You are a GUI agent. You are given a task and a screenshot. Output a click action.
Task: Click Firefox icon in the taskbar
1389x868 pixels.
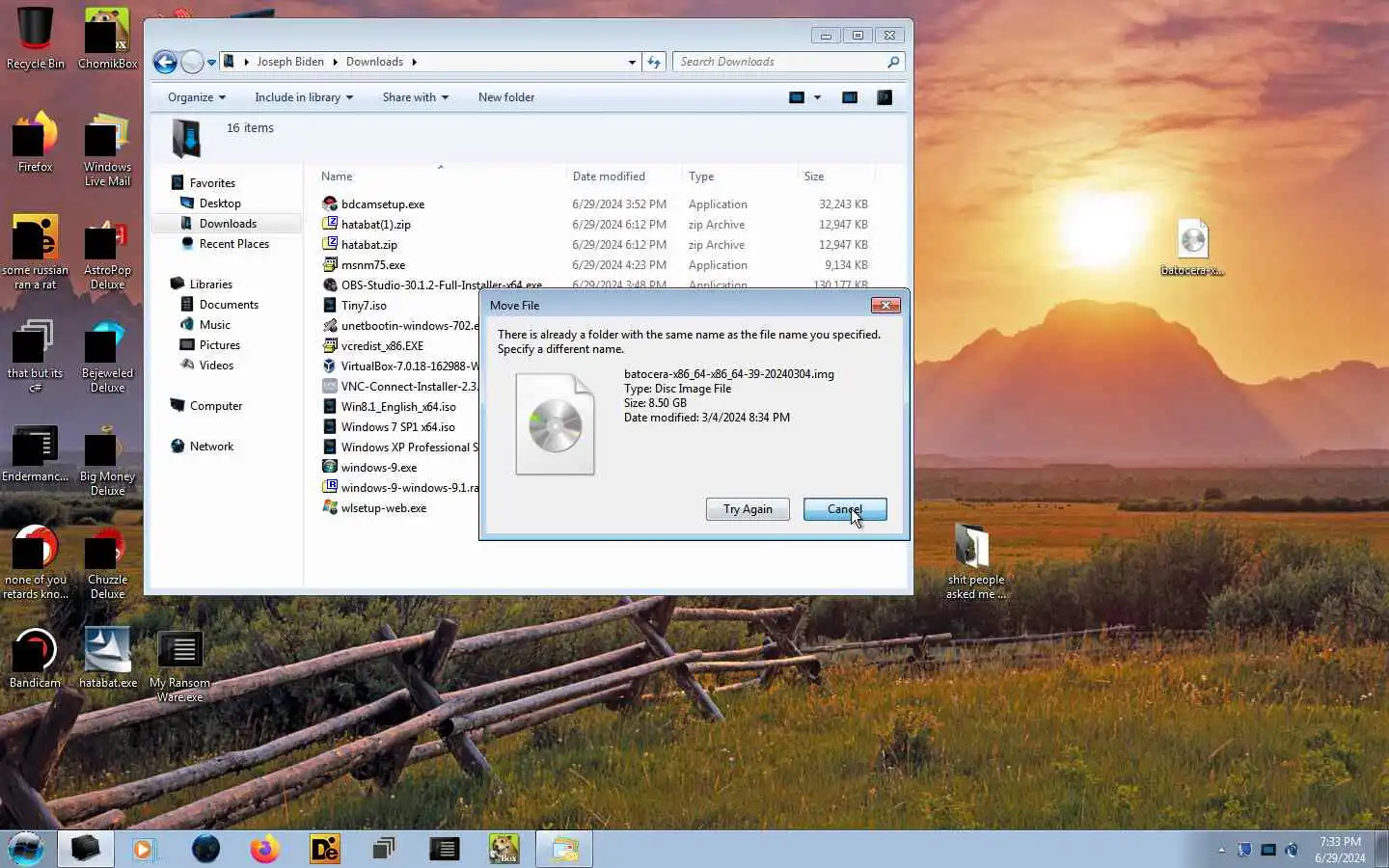[x=264, y=849]
